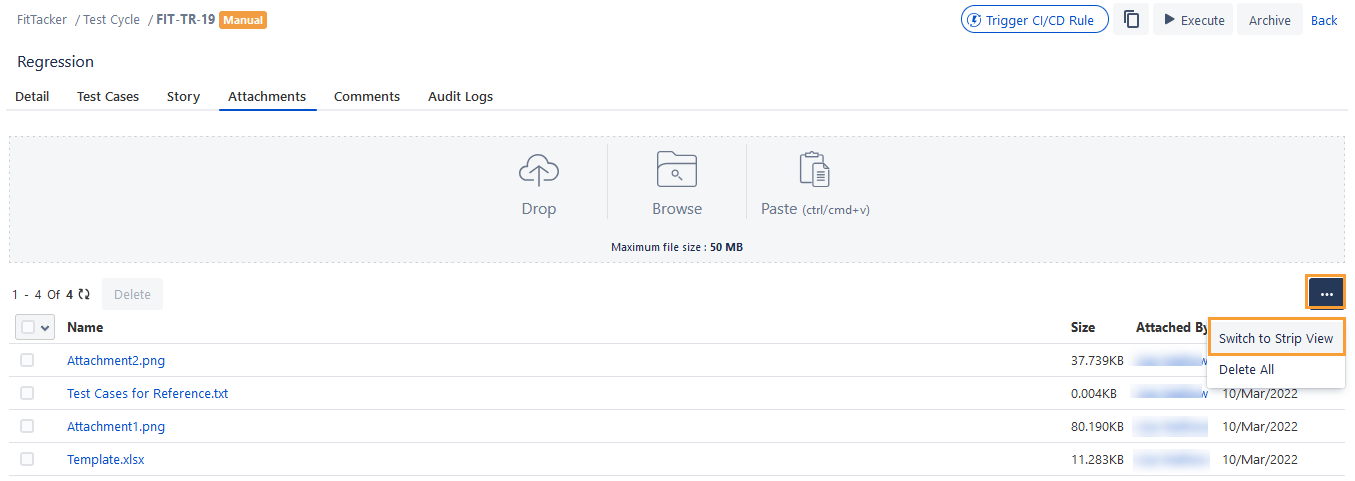The height and width of the screenshot is (481, 1355).
Task: Switch to the Test Cases tab
Action: pyautogui.click(x=108, y=97)
